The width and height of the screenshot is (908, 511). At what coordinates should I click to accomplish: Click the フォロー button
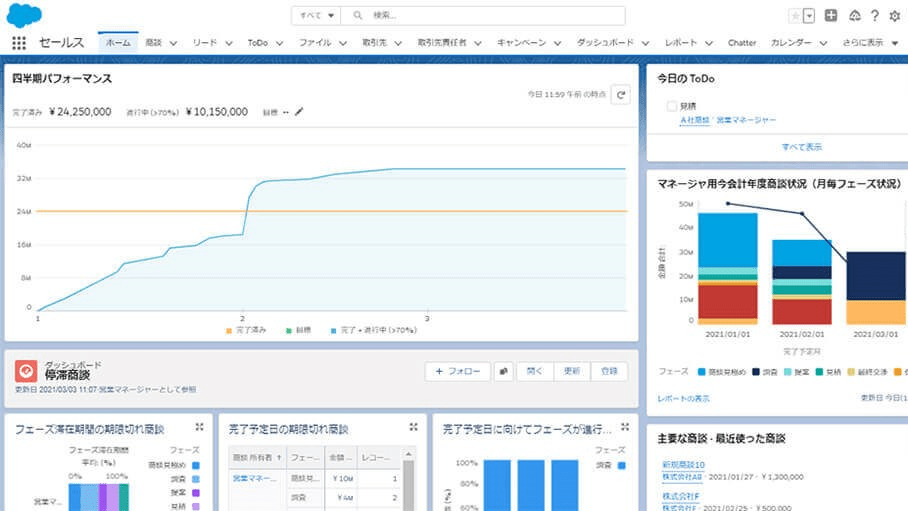[458, 371]
